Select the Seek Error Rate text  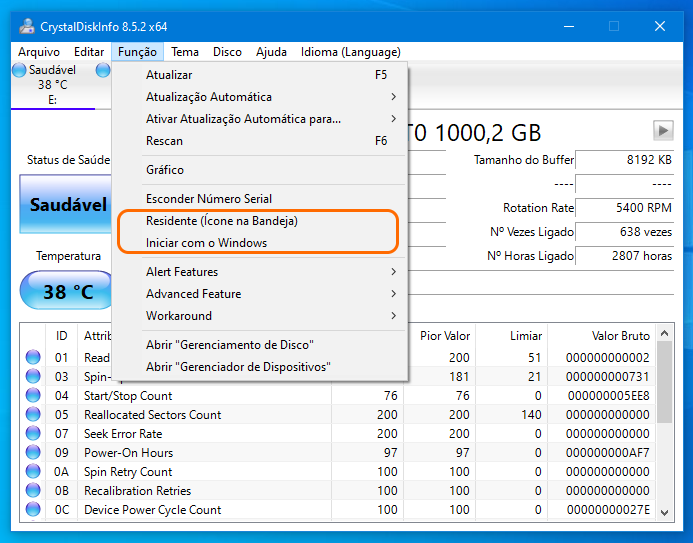point(123,433)
